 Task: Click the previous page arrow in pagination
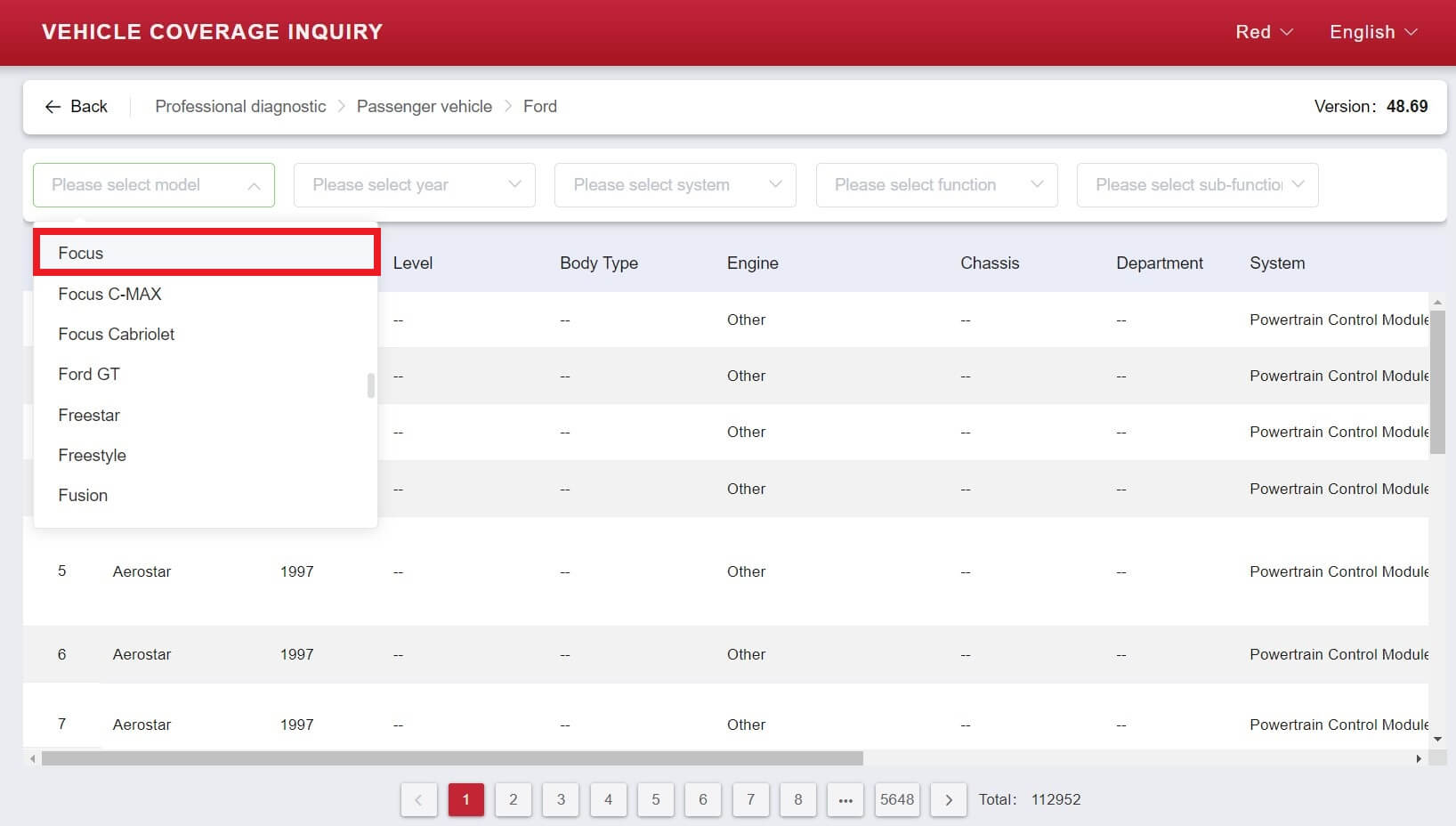pyautogui.click(x=418, y=799)
